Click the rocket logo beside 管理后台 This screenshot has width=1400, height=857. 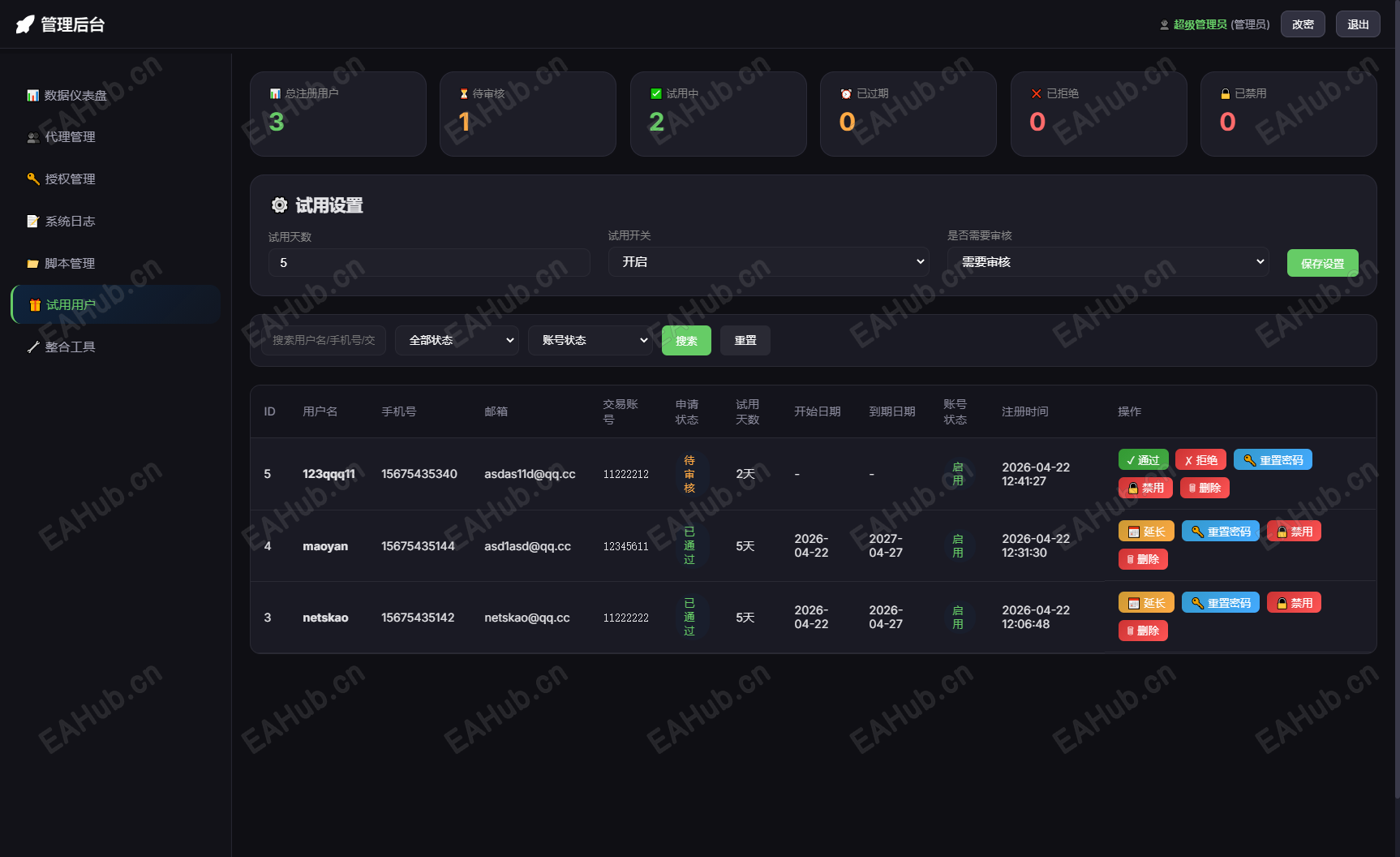25,24
